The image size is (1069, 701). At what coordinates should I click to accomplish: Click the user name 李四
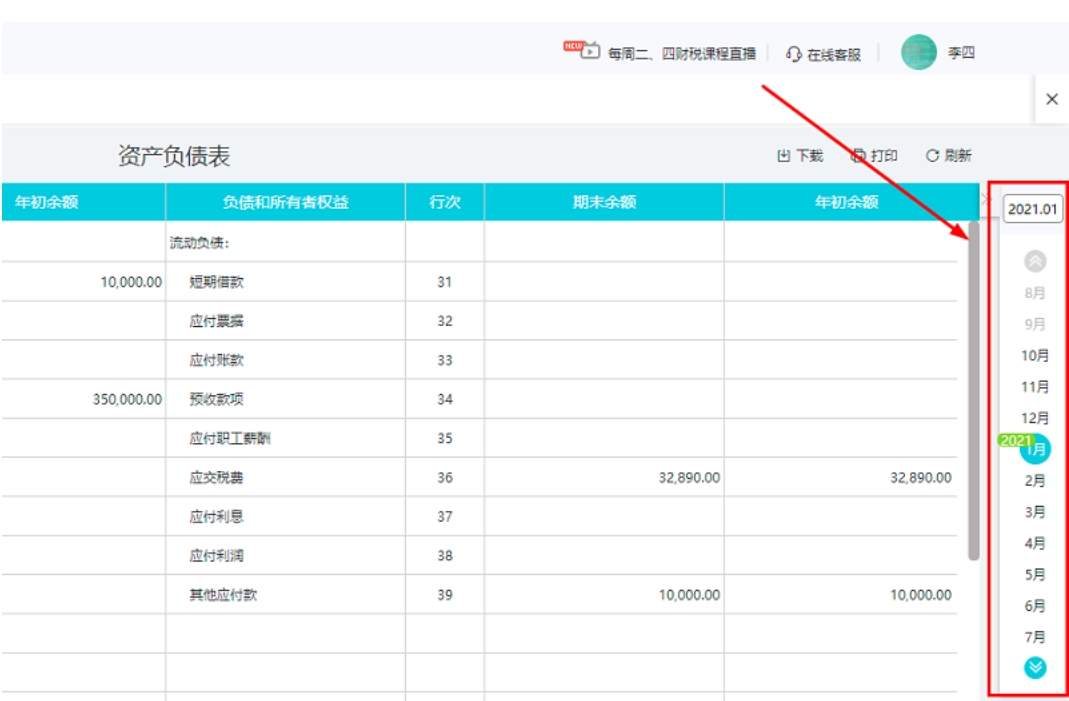tap(961, 53)
